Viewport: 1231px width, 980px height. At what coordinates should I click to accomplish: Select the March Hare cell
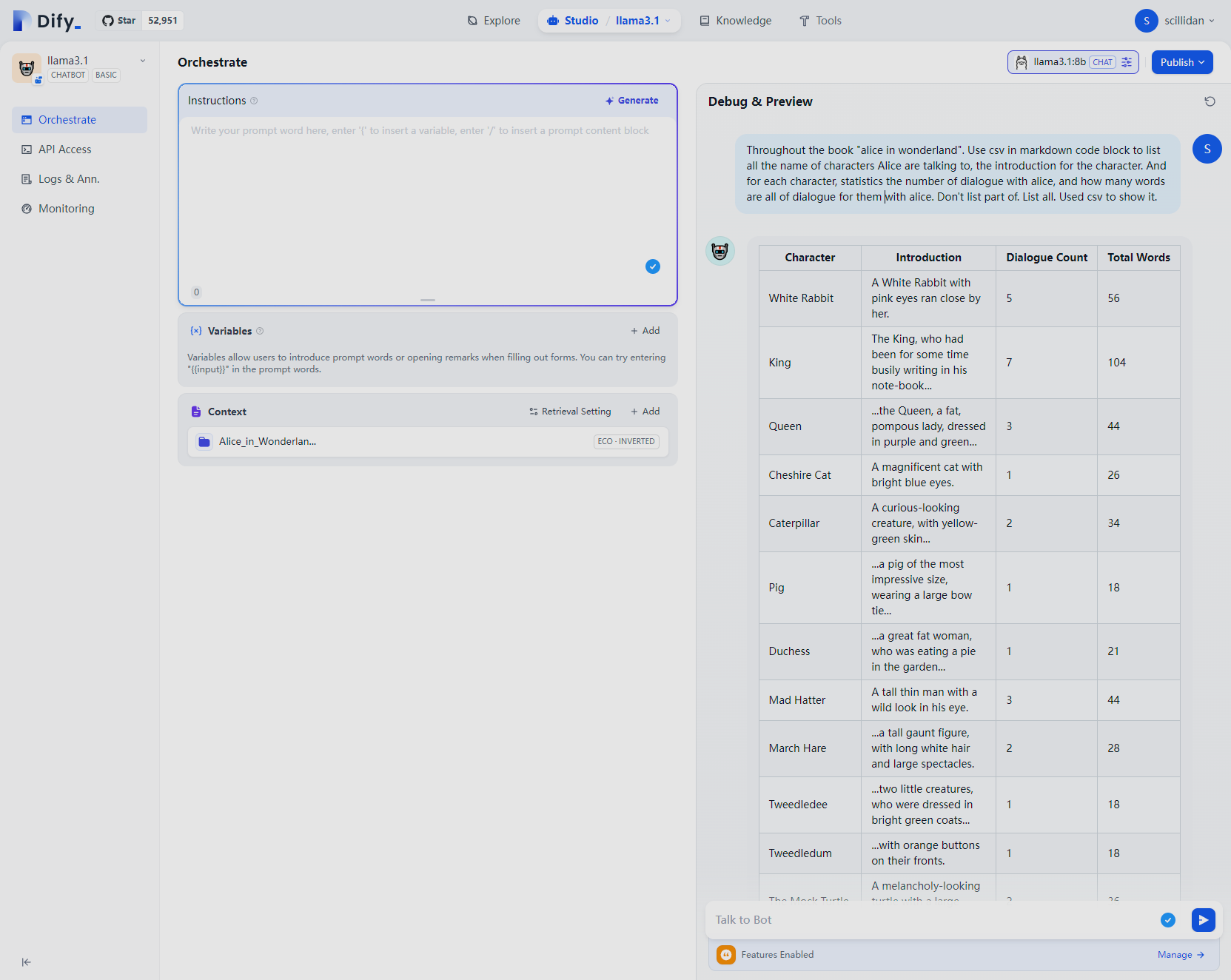(x=810, y=748)
